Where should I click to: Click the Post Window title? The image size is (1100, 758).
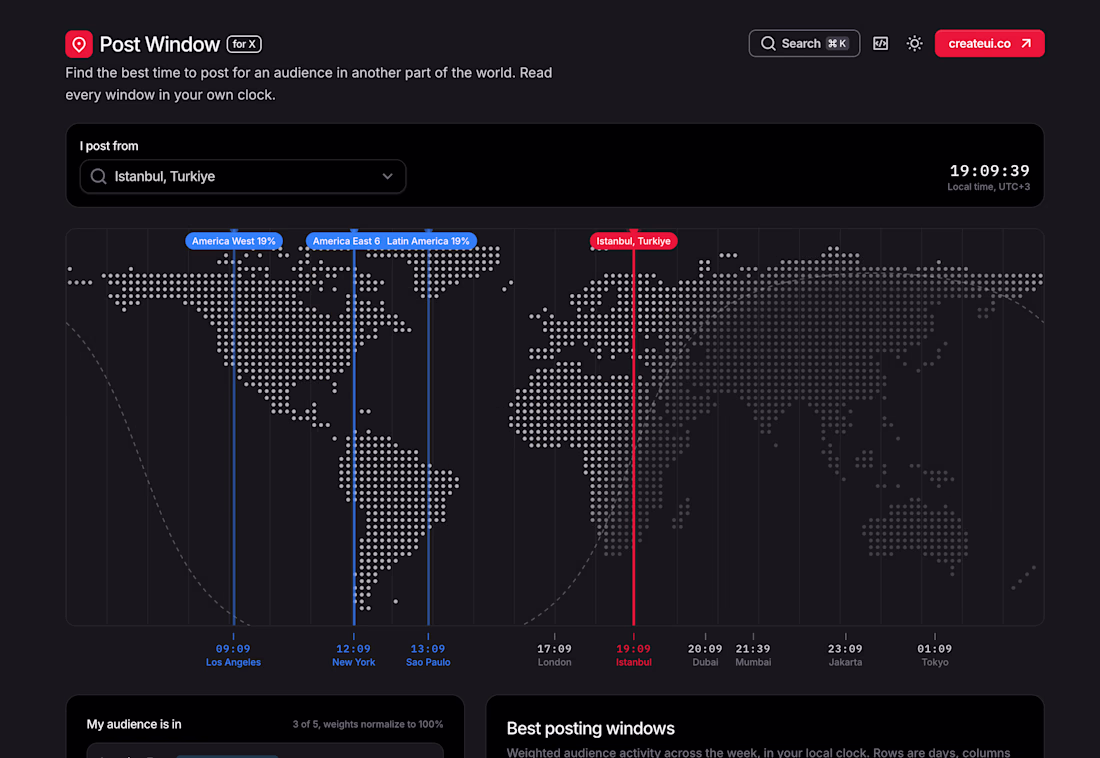click(x=159, y=44)
